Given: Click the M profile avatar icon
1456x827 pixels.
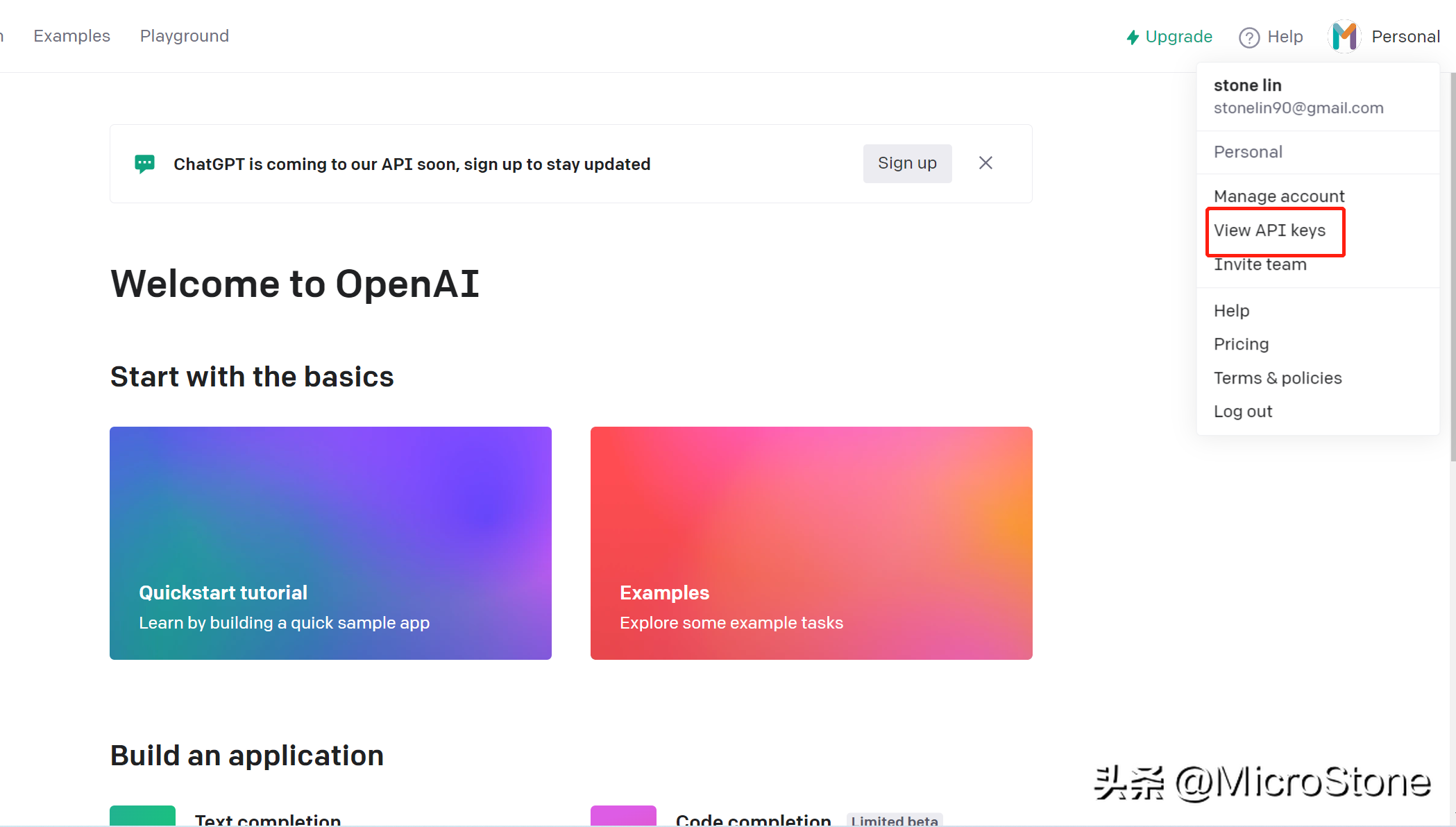Looking at the screenshot, I should point(1345,36).
